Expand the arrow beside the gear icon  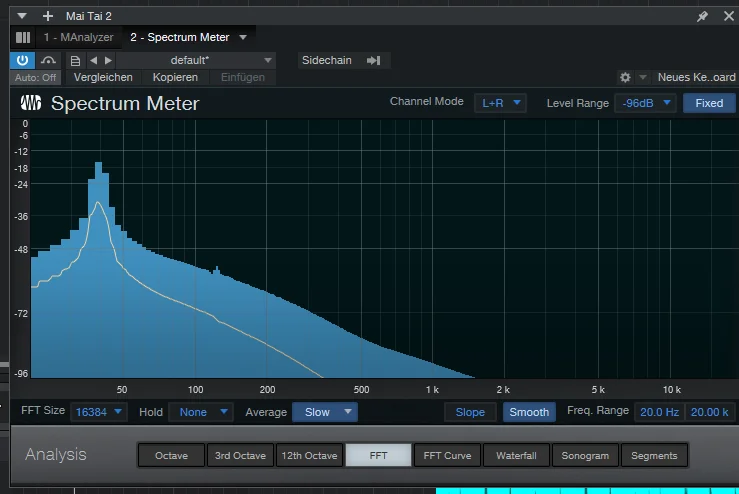point(642,77)
